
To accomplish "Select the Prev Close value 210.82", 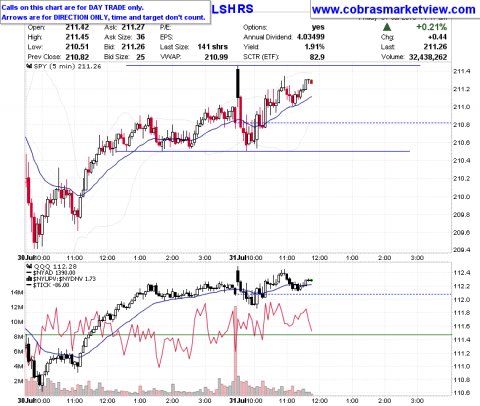I will [77, 57].
